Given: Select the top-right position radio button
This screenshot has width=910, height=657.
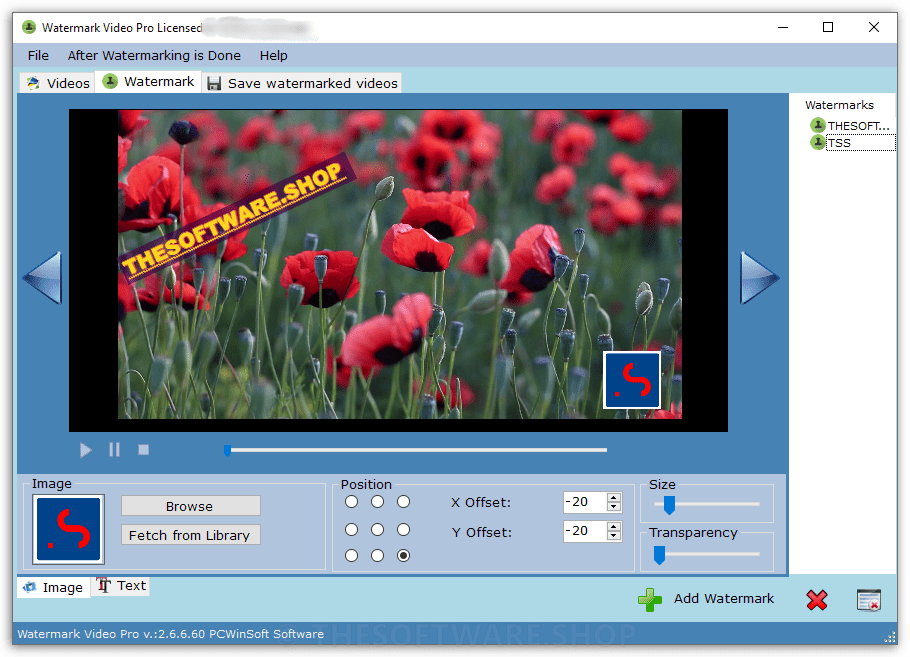Looking at the screenshot, I should pyautogui.click(x=403, y=502).
